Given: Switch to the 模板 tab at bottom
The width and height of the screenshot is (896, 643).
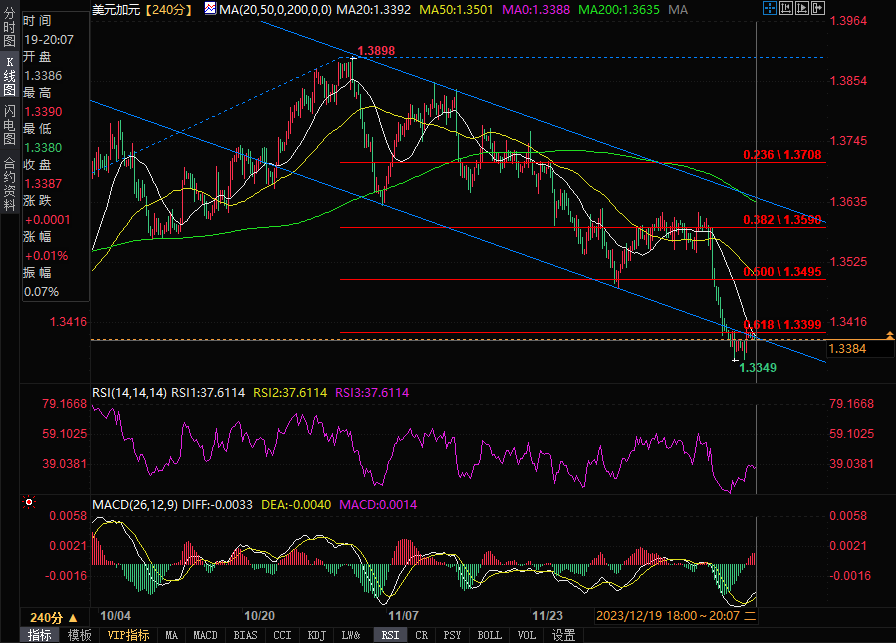Looking at the screenshot, I should pos(79,635).
